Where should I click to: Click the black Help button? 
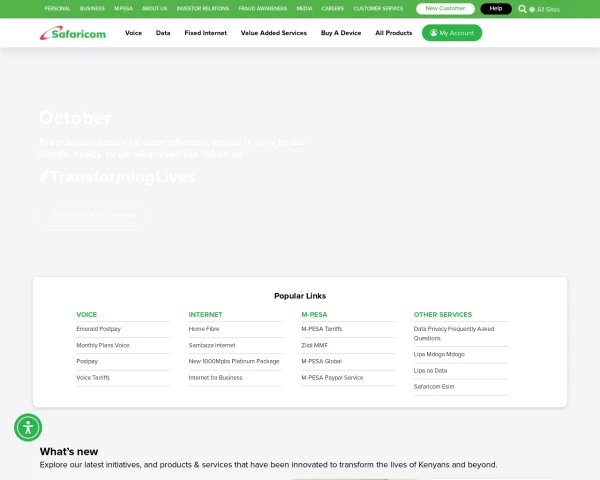point(496,8)
